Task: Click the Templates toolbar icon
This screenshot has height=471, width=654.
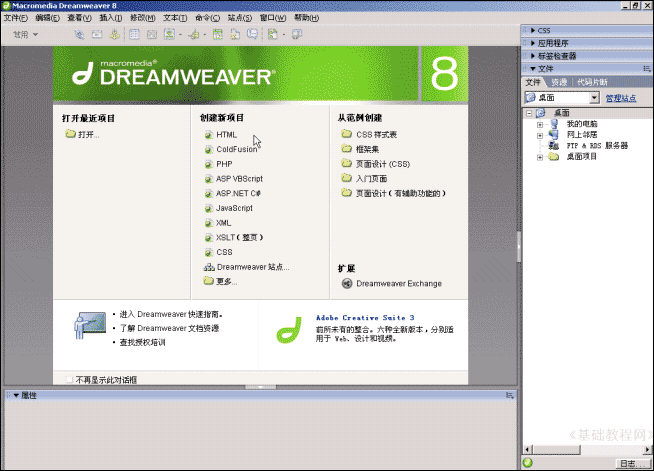Action: (273, 35)
